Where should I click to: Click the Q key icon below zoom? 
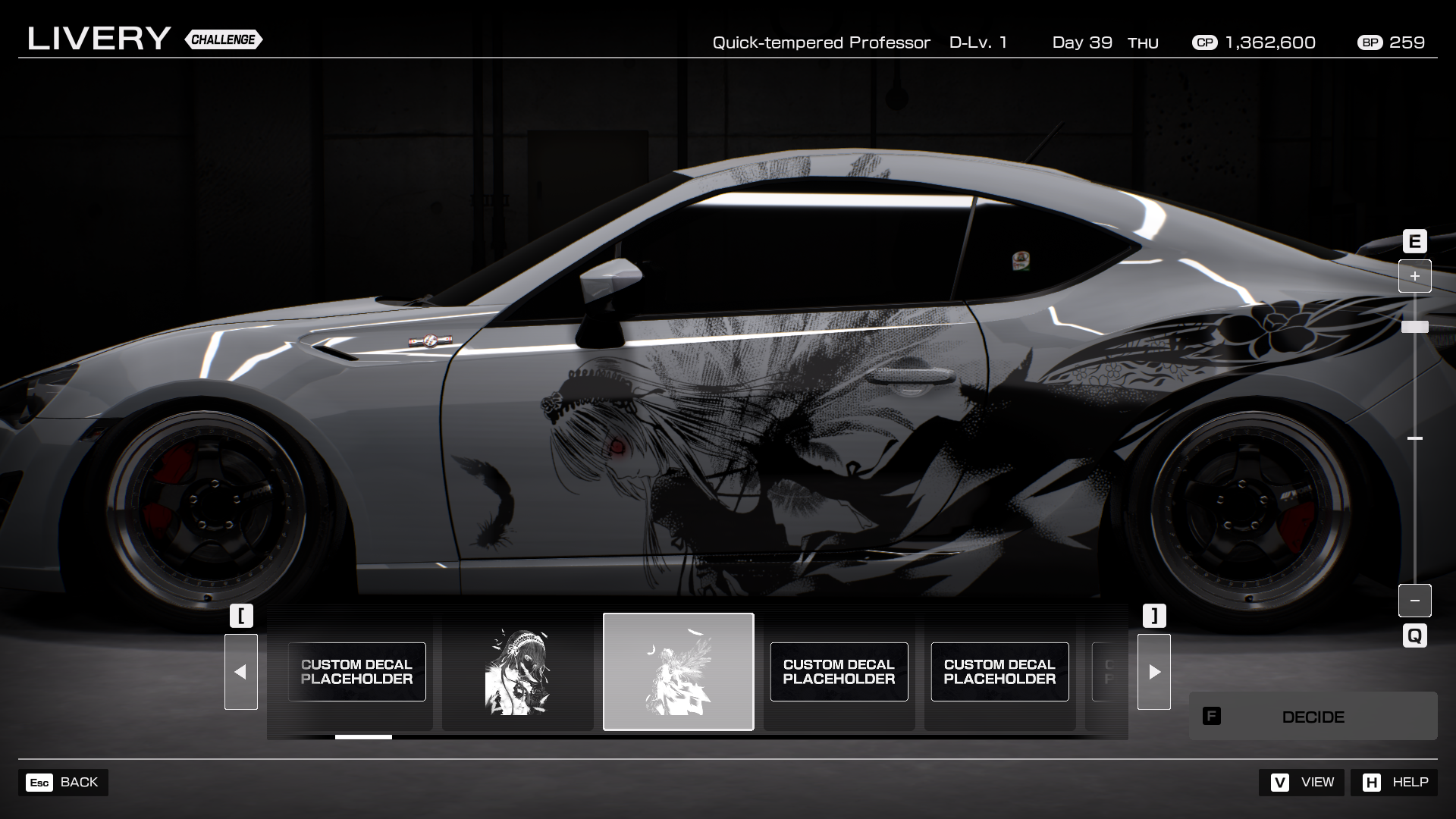point(1414,635)
